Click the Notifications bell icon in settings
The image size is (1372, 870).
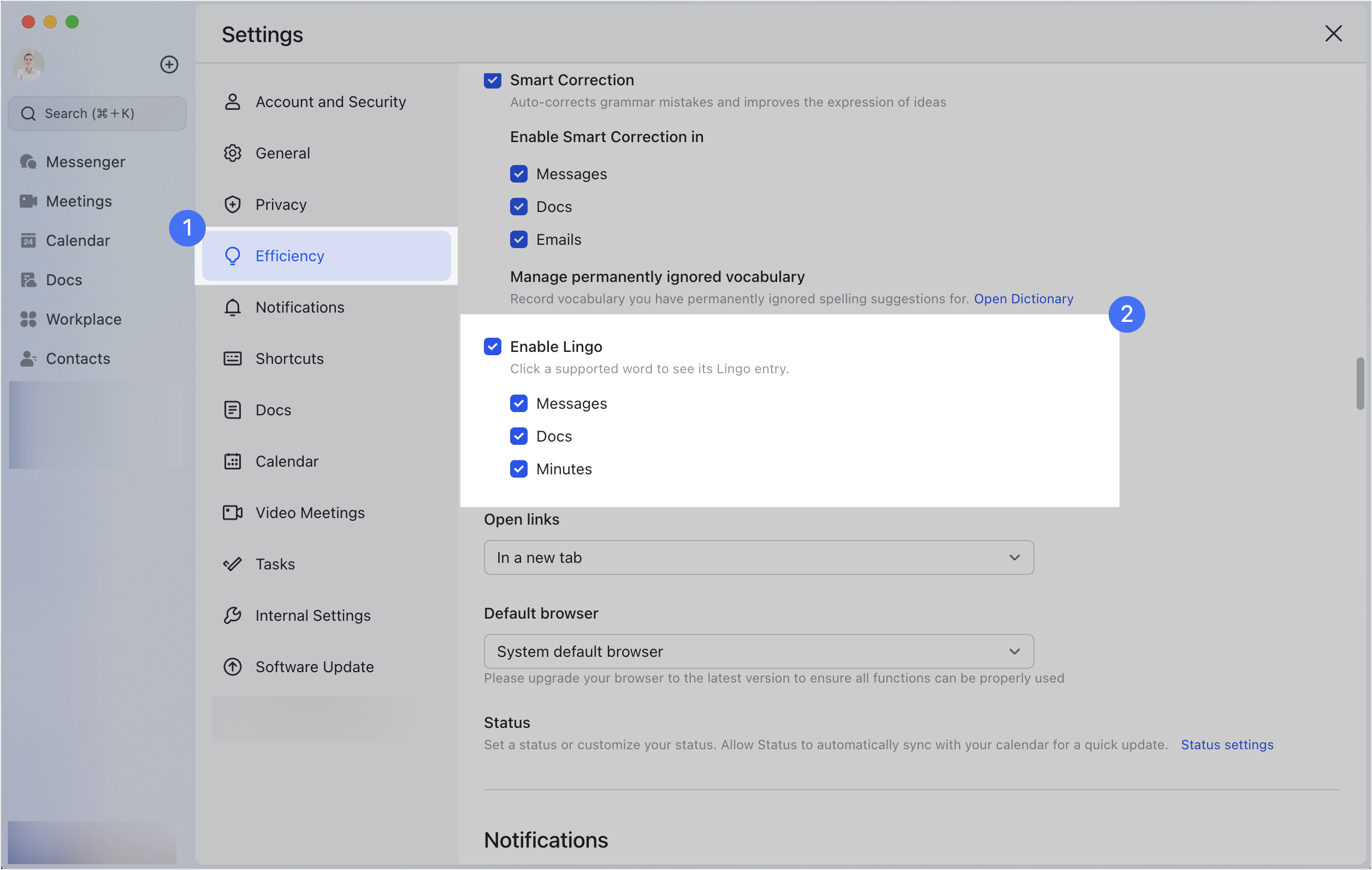click(233, 307)
